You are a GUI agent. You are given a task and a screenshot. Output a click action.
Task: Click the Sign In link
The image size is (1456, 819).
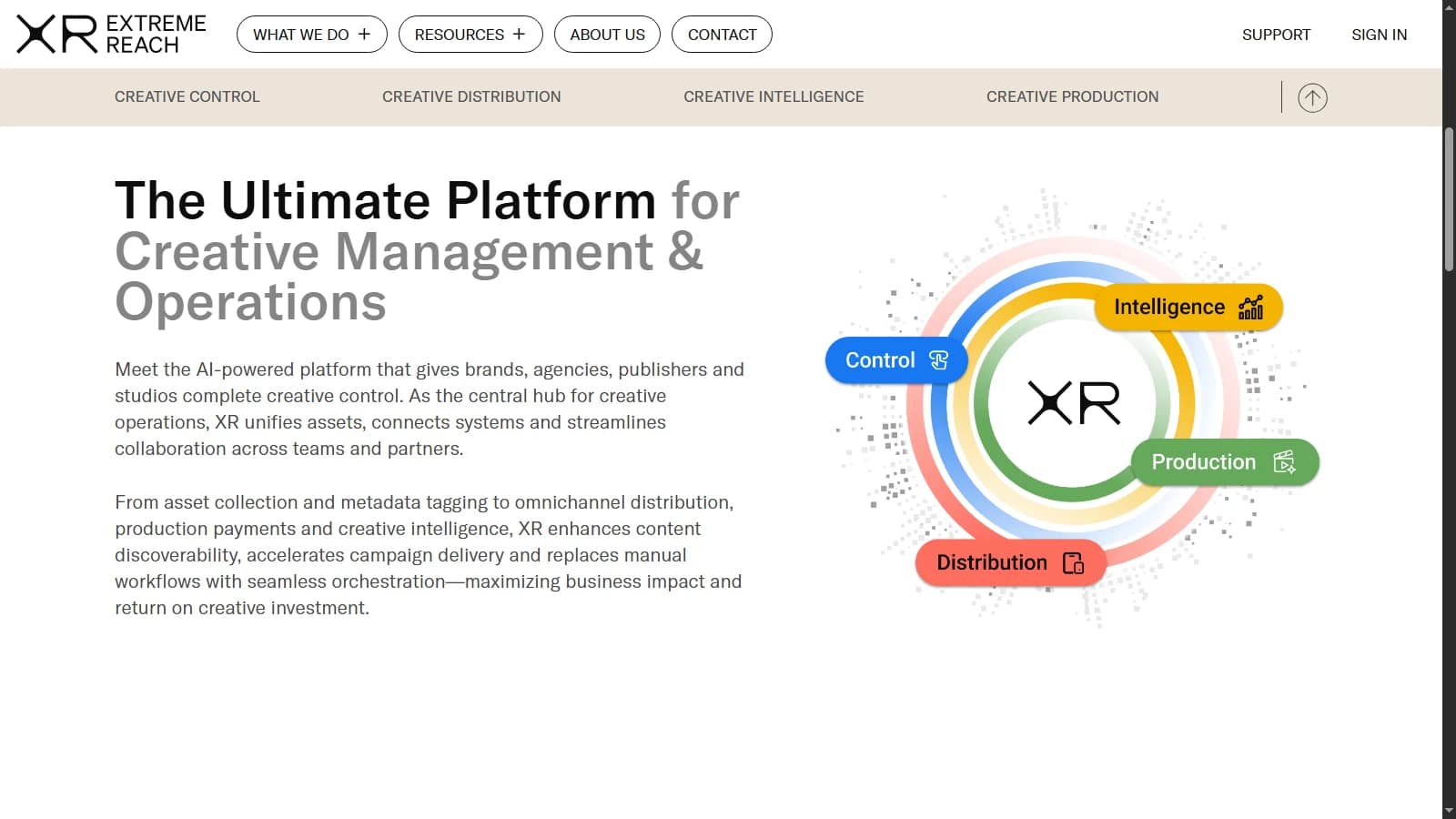[x=1379, y=35]
